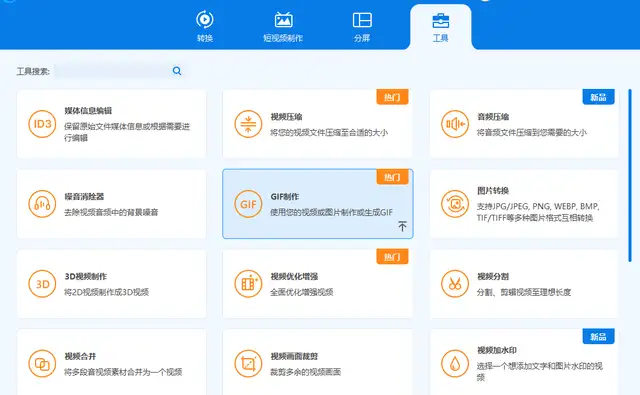Select the 工具 tab

click(440, 27)
